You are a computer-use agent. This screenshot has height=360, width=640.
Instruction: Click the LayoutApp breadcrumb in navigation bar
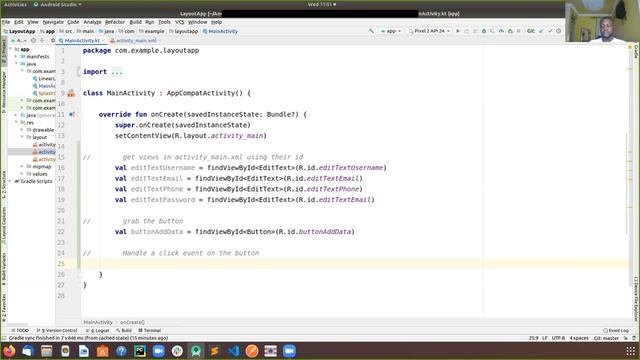tap(19, 31)
